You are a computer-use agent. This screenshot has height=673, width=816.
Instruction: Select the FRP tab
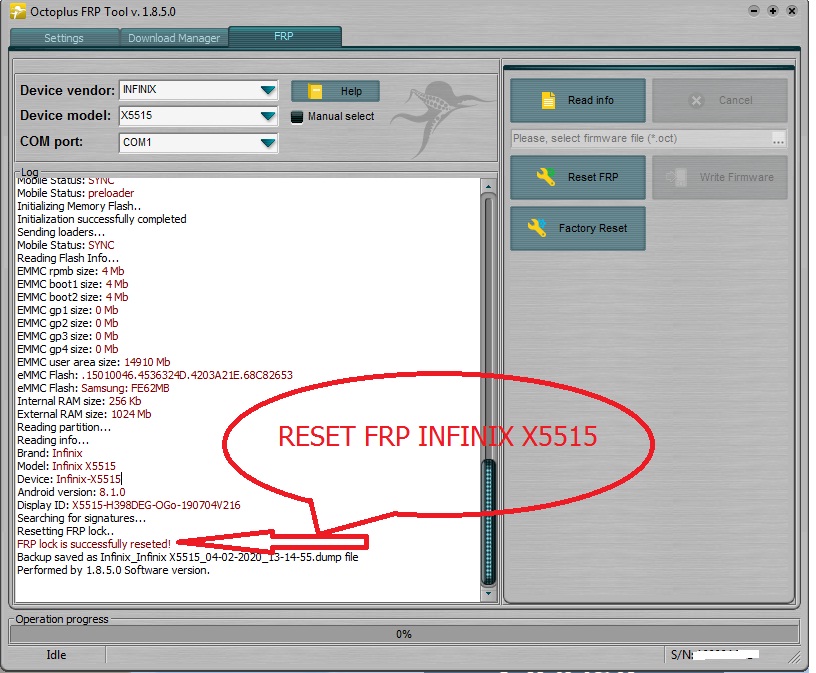click(x=284, y=36)
